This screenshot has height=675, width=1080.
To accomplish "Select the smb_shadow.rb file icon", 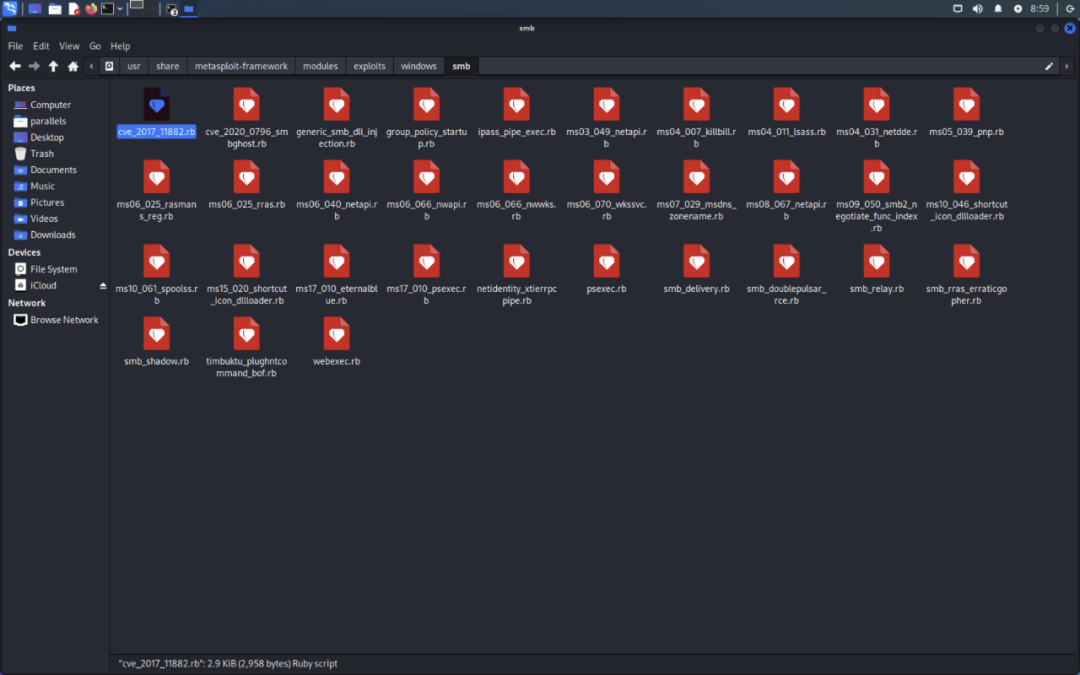I will [156, 334].
